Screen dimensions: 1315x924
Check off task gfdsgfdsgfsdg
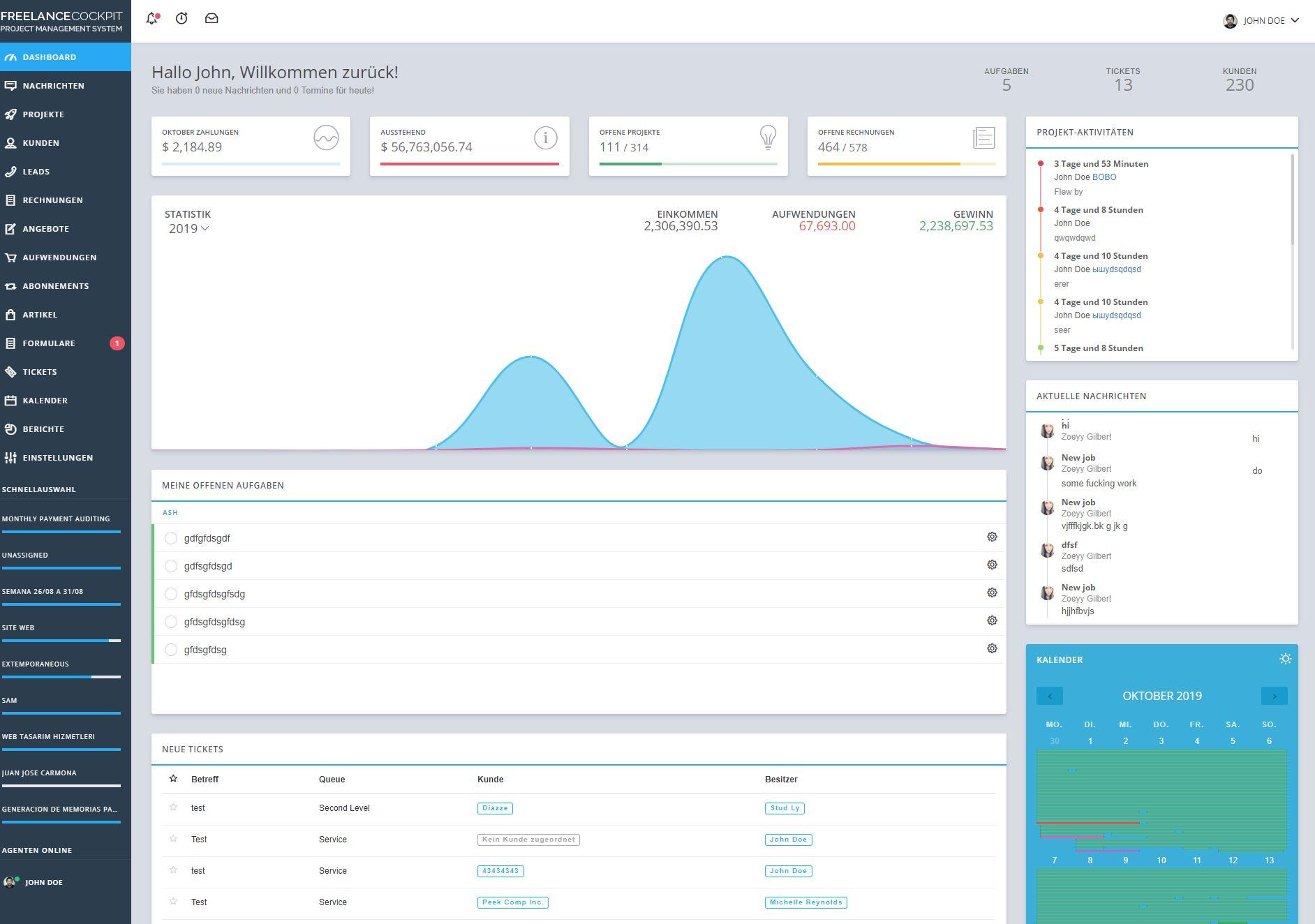pyautogui.click(x=171, y=594)
